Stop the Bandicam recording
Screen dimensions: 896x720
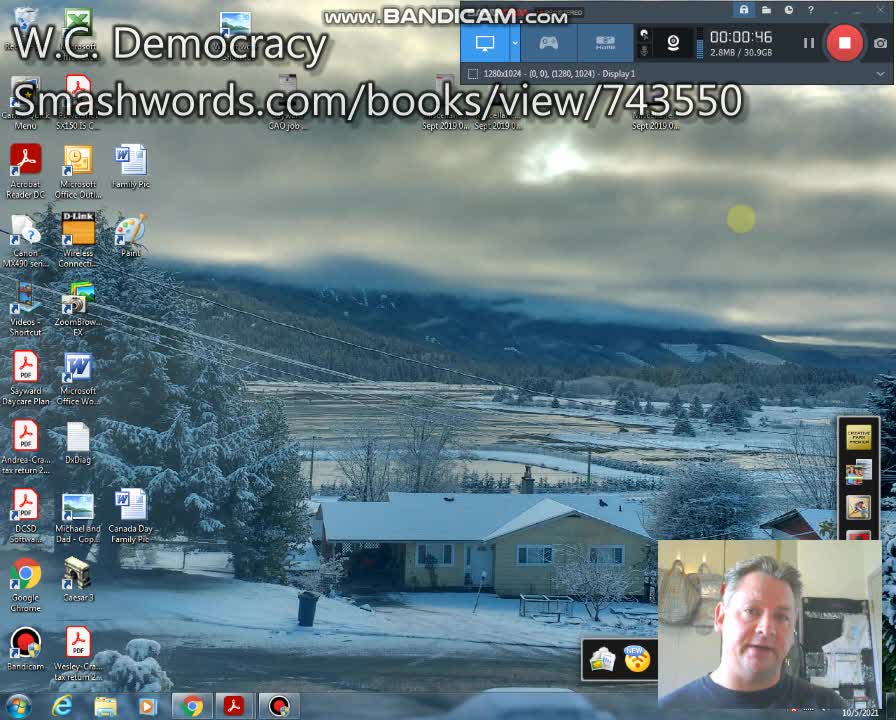pos(845,43)
